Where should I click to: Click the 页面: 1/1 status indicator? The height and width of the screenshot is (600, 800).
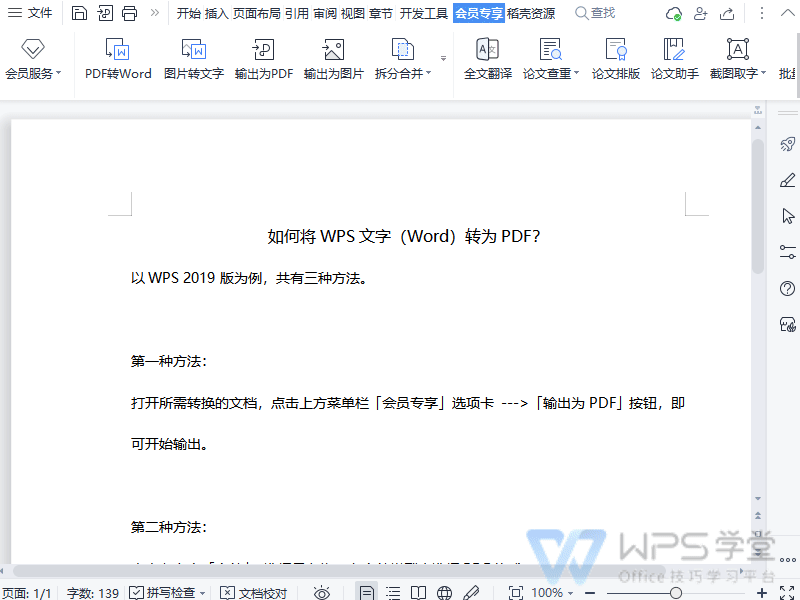[27, 593]
